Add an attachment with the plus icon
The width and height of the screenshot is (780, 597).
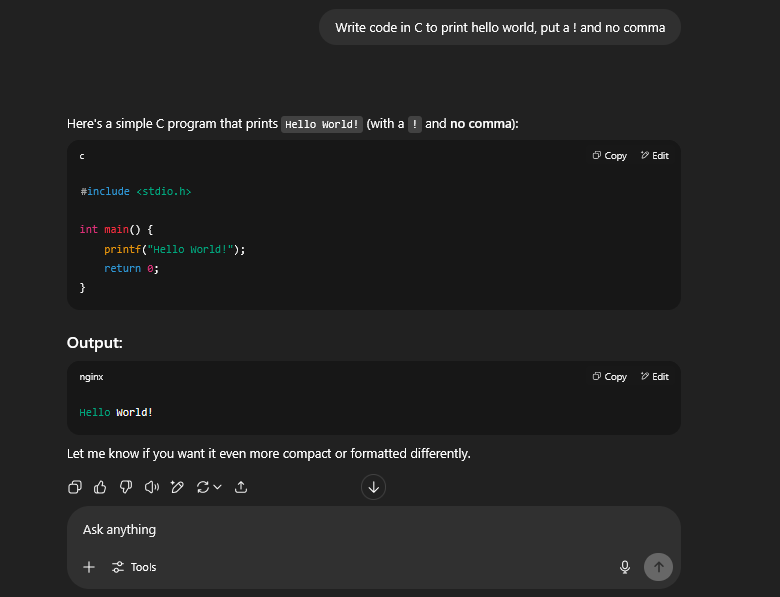click(x=89, y=567)
